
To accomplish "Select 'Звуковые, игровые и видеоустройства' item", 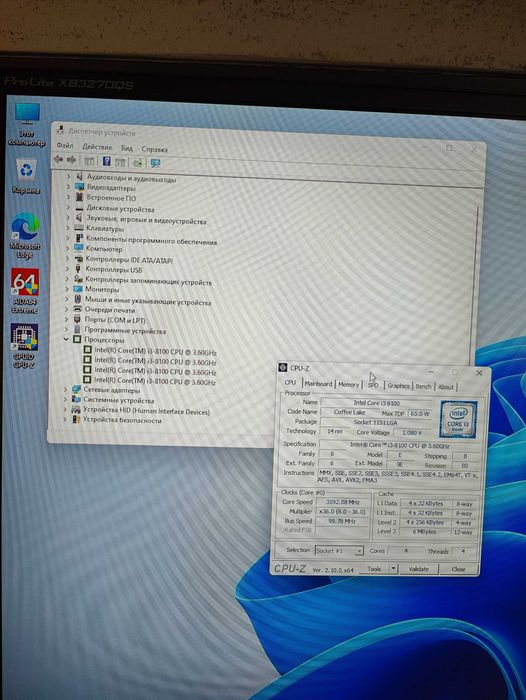I will [146, 220].
